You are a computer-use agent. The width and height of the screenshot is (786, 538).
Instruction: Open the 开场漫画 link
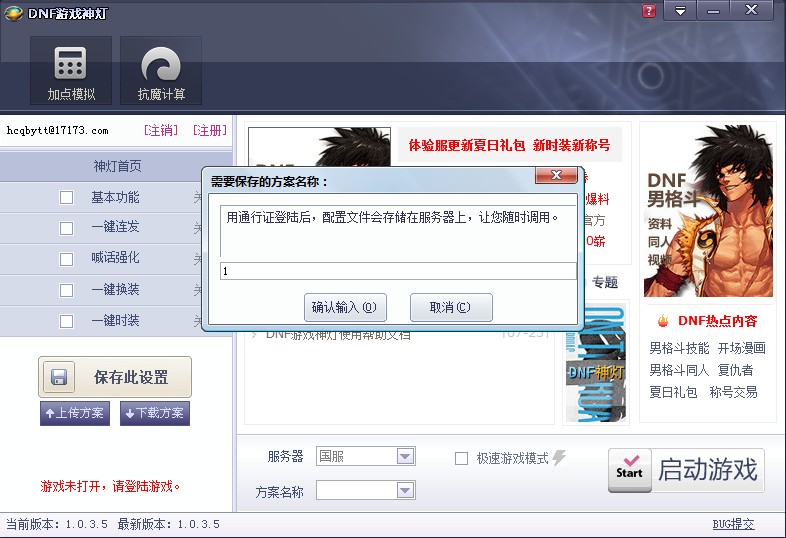click(x=741, y=348)
